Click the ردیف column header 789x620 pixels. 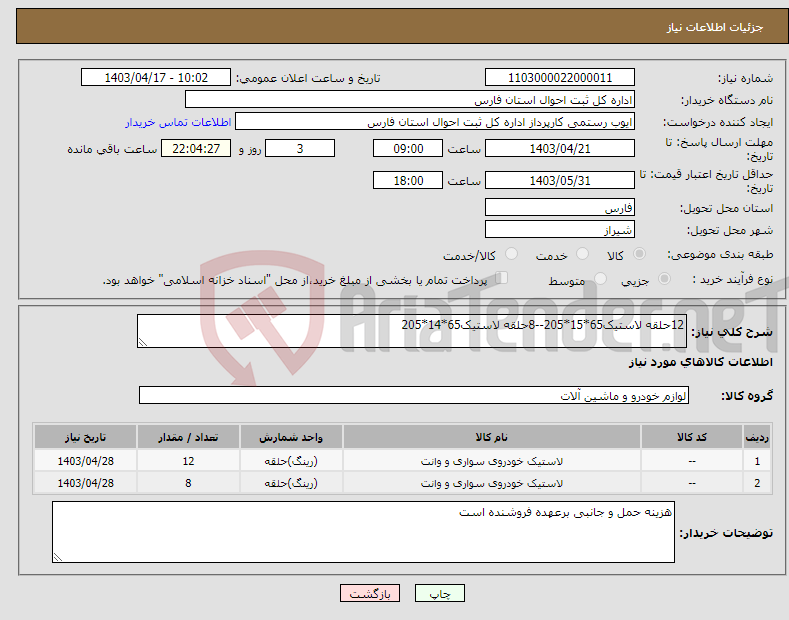coord(757,437)
